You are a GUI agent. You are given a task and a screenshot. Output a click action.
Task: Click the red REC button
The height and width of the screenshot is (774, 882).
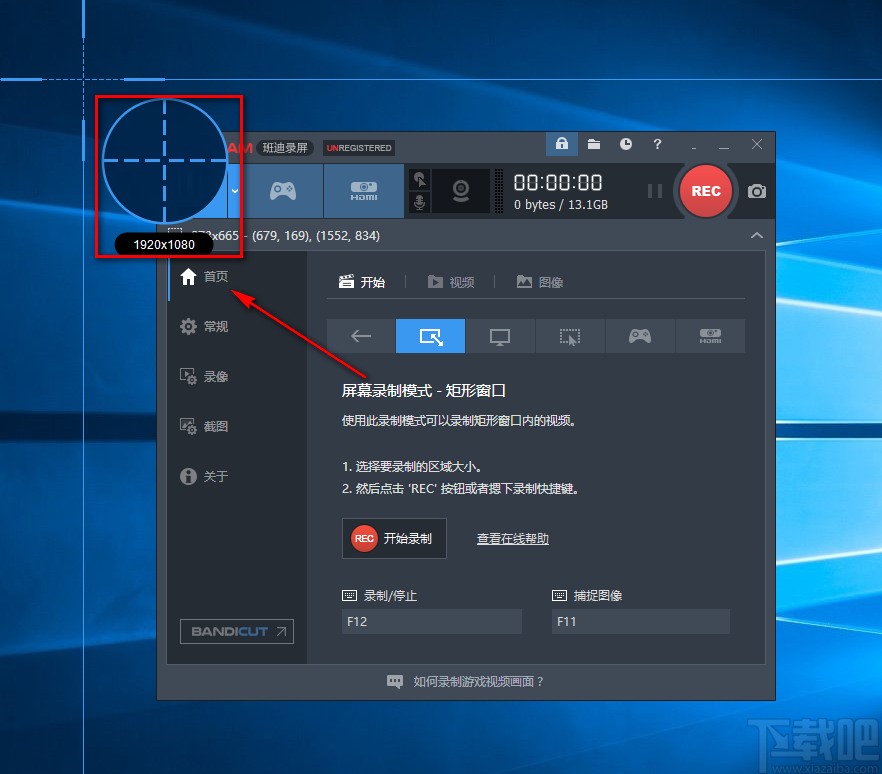(x=705, y=191)
